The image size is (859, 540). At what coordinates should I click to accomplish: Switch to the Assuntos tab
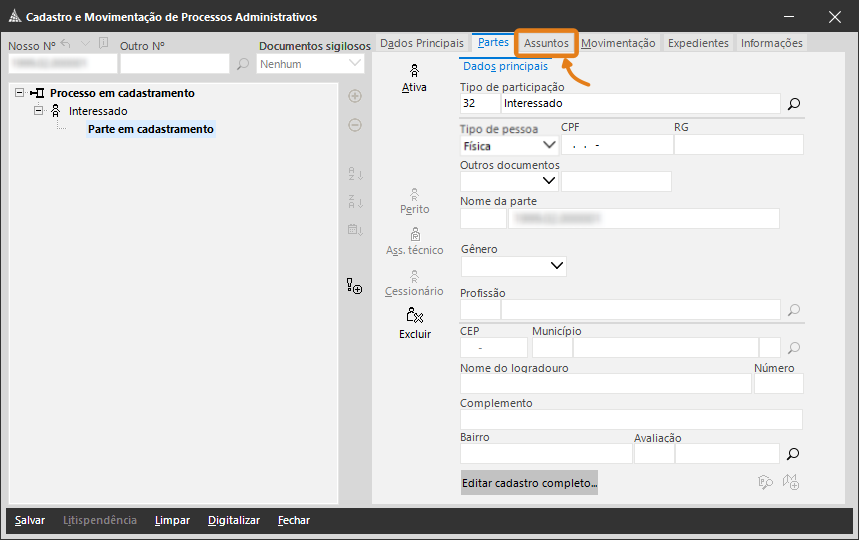tap(546, 43)
